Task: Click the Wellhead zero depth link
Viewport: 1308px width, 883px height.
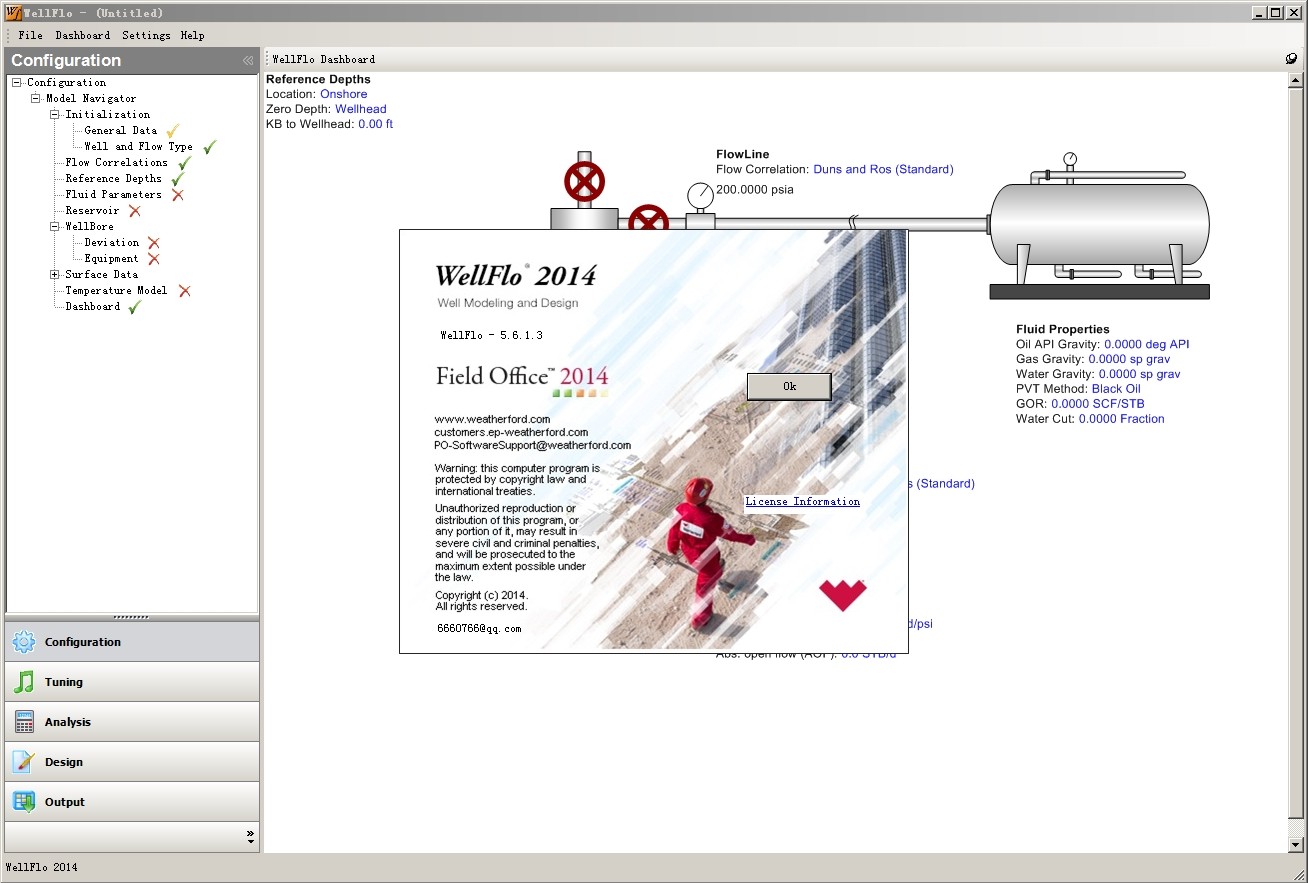Action: pyautogui.click(x=361, y=109)
